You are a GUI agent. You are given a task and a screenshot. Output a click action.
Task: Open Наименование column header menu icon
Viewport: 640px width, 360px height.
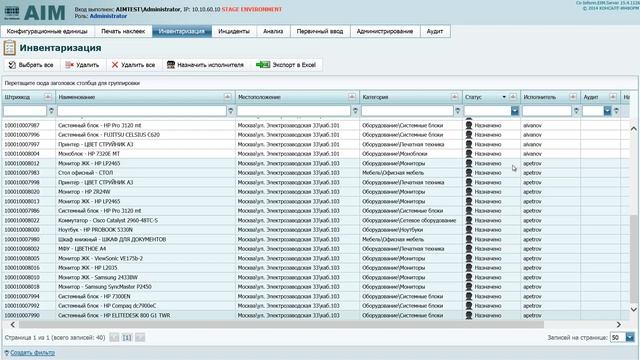click(227, 97)
